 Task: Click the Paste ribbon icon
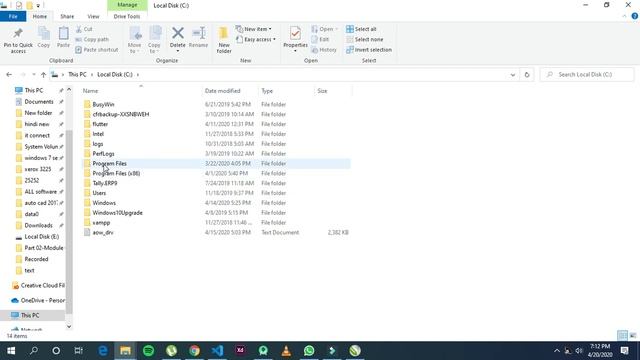(63, 33)
